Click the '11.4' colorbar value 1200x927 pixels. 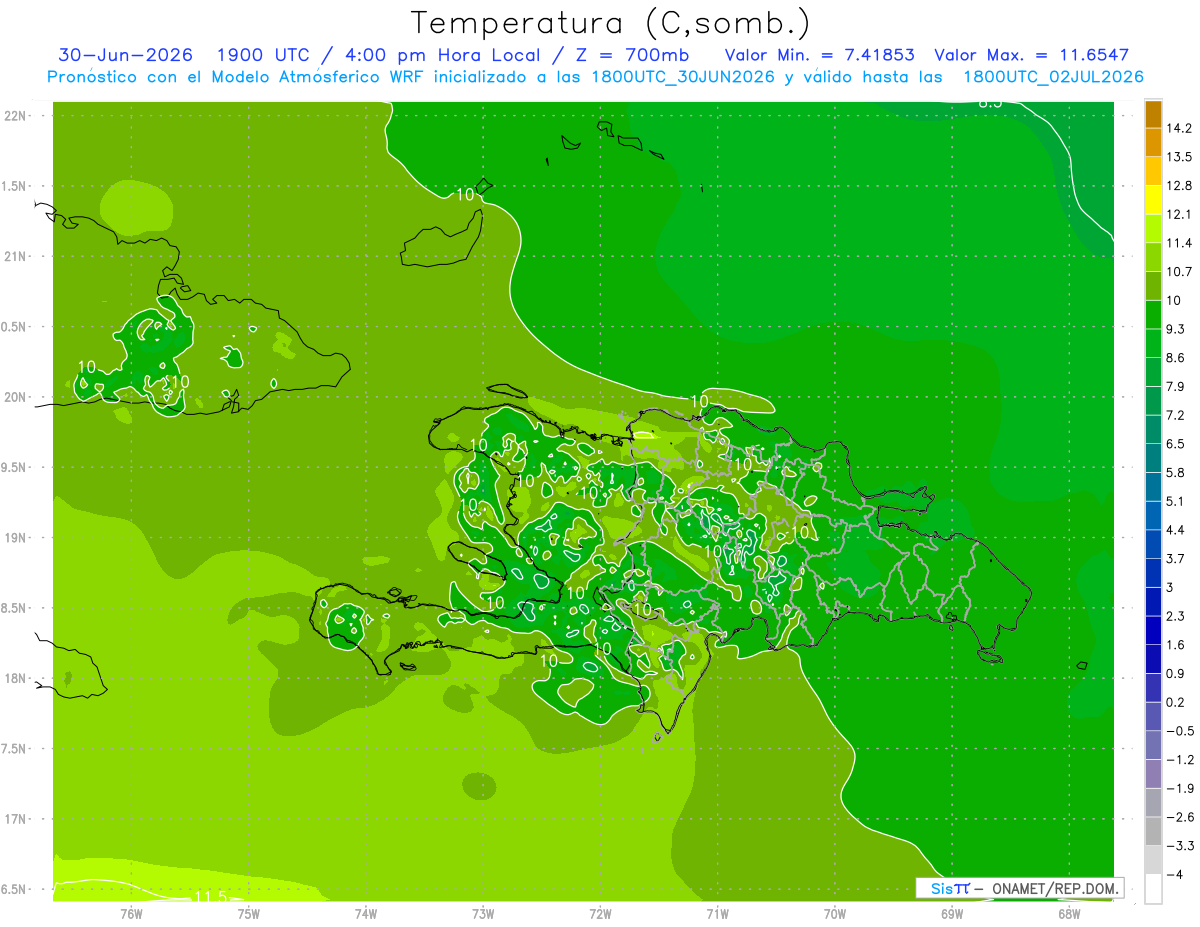click(x=1179, y=243)
